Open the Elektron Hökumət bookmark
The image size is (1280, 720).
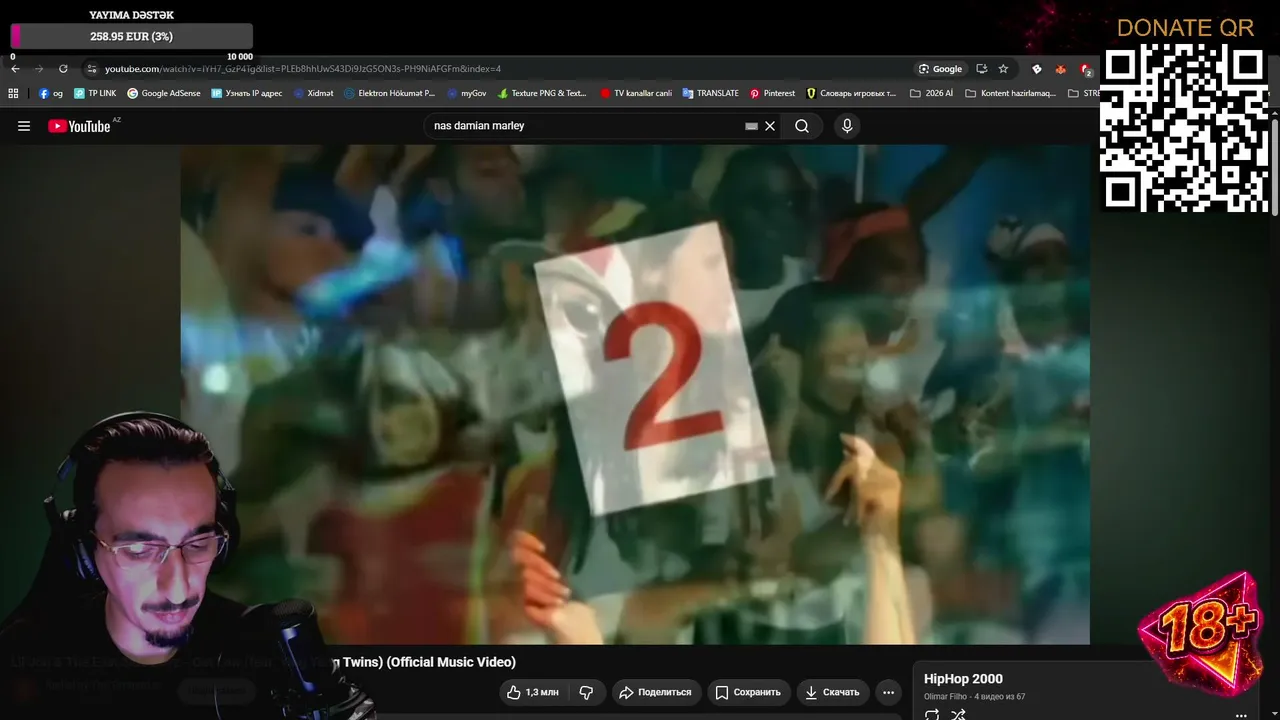(390, 93)
